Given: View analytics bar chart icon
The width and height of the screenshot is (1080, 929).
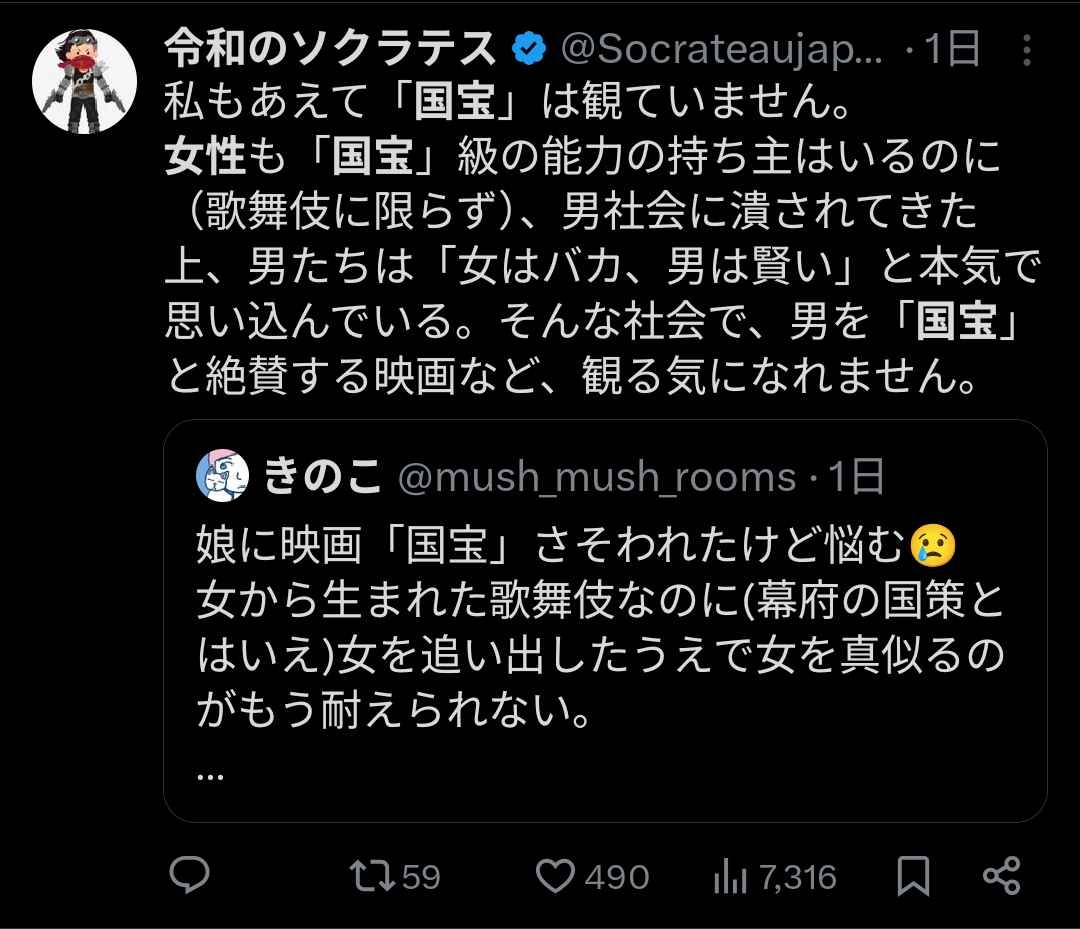Looking at the screenshot, I should 730,877.
